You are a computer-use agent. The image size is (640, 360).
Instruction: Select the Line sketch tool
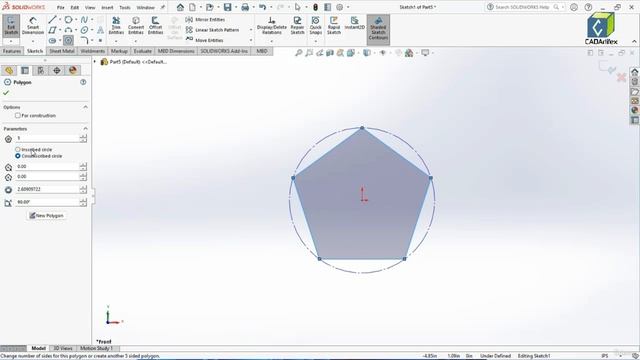click(52, 20)
